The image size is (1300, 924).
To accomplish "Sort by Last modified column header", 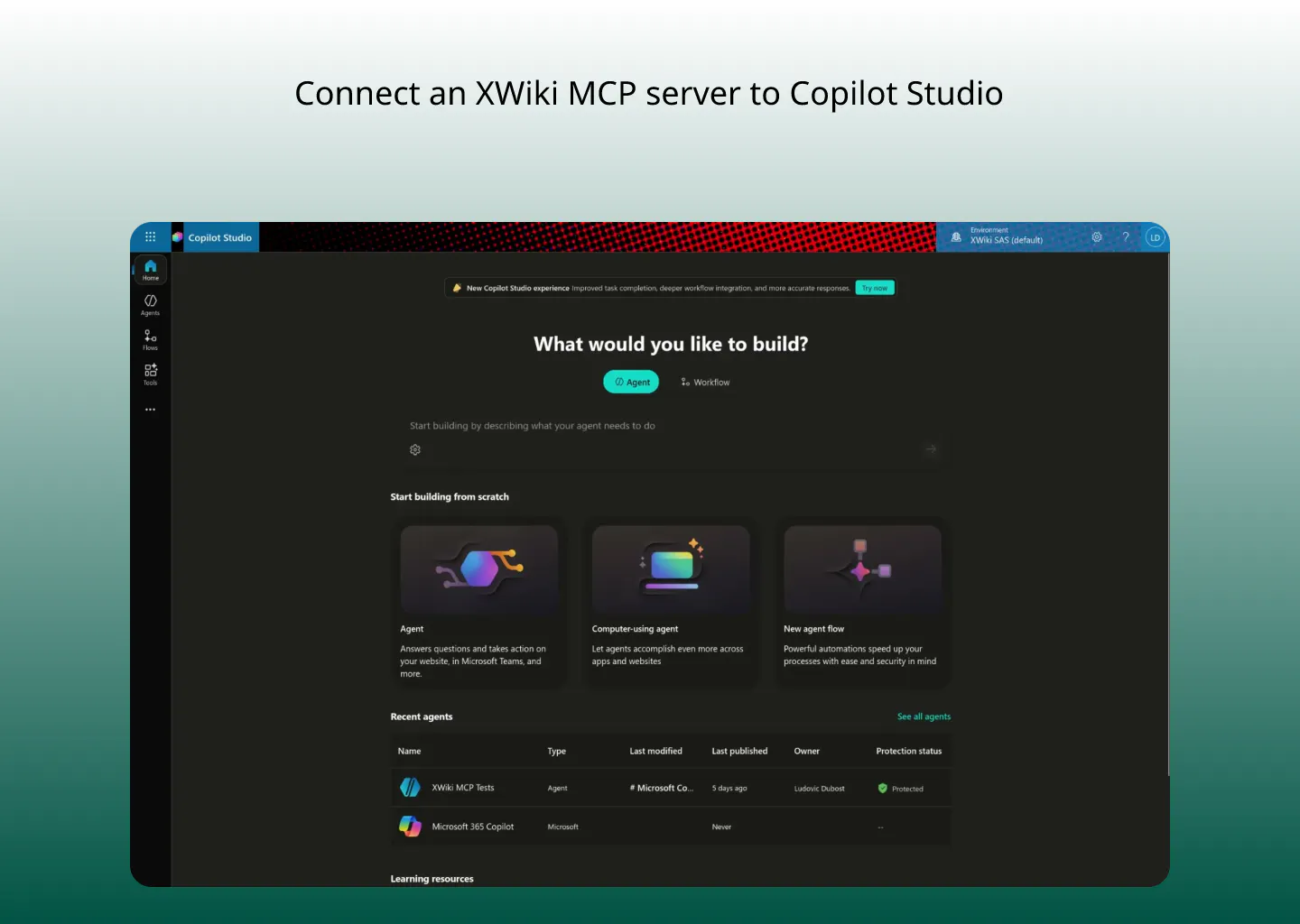I will pyautogui.click(x=655, y=751).
